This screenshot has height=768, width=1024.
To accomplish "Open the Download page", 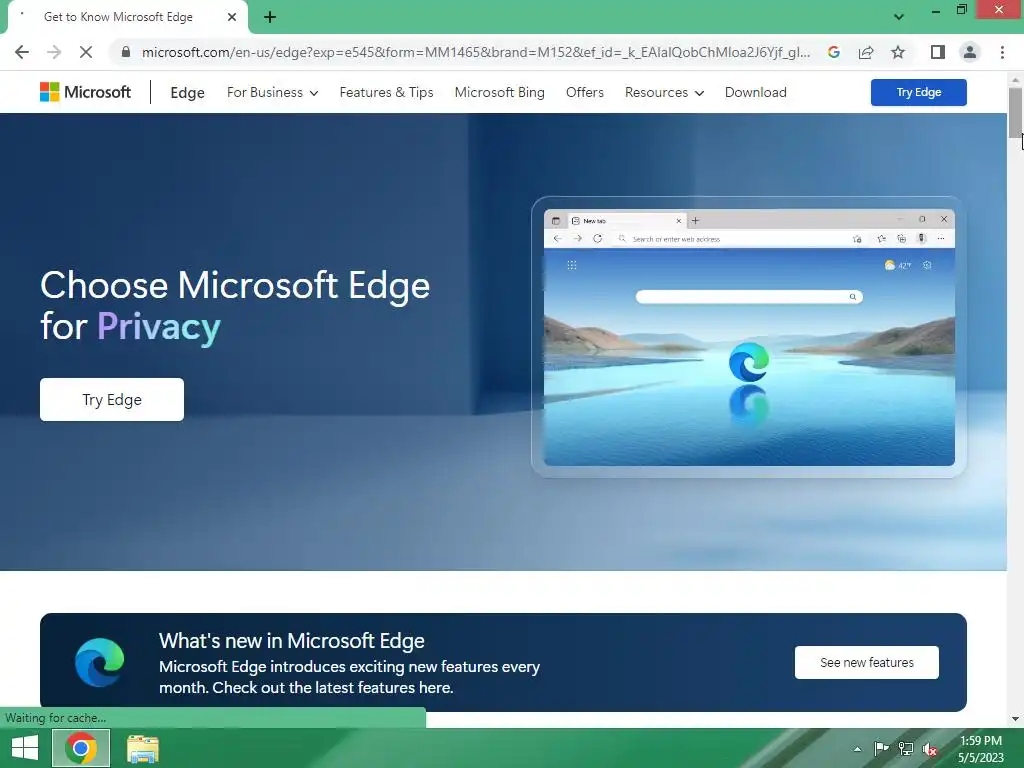I will click(x=756, y=93).
